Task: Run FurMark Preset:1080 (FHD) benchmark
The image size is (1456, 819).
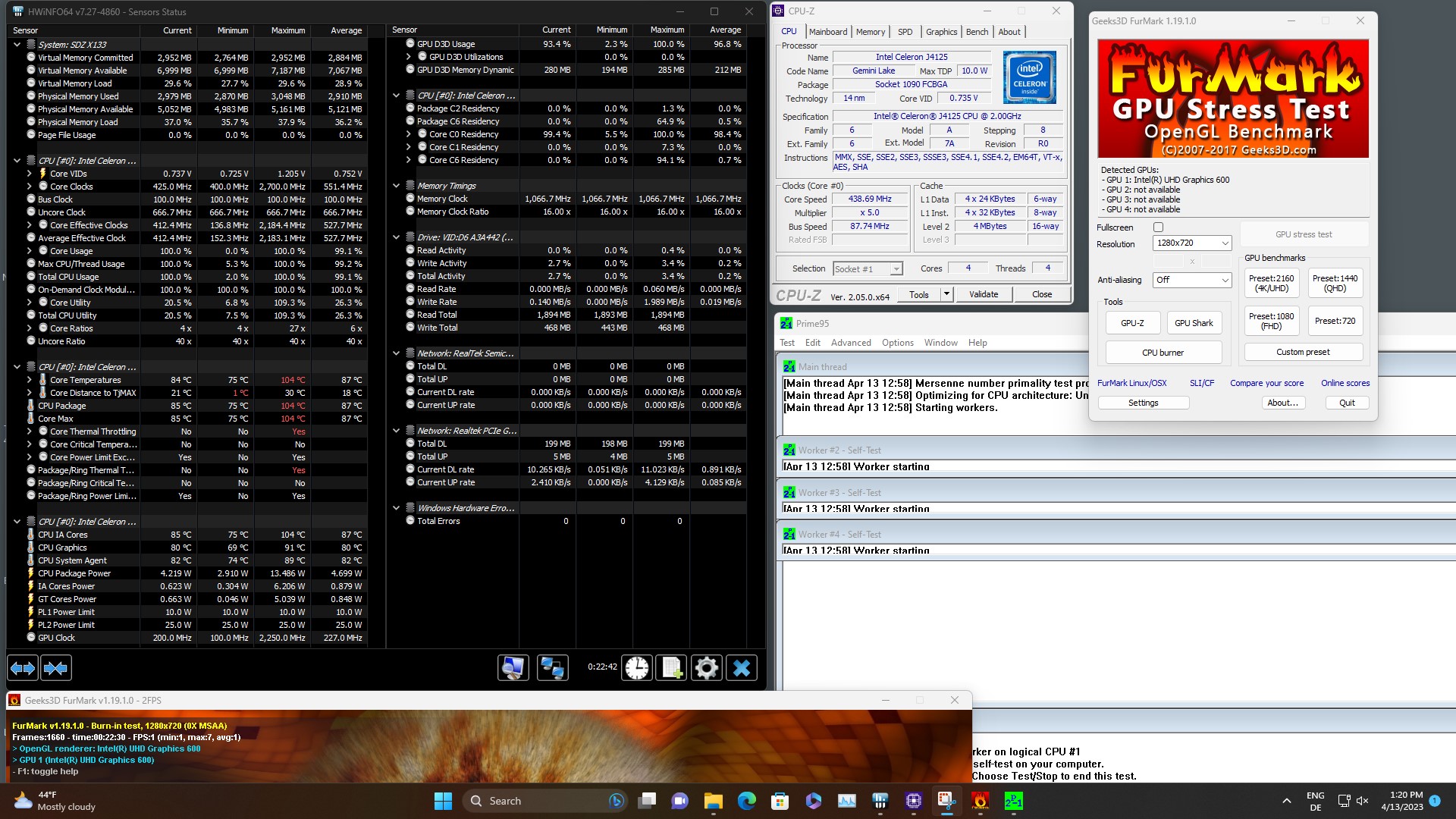Action: tap(1271, 322)
